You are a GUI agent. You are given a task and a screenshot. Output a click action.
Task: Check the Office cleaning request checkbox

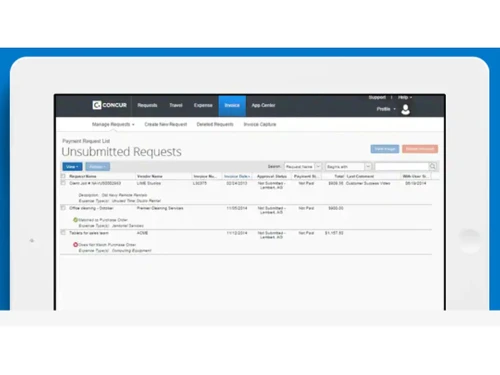(x=63, y=208)
